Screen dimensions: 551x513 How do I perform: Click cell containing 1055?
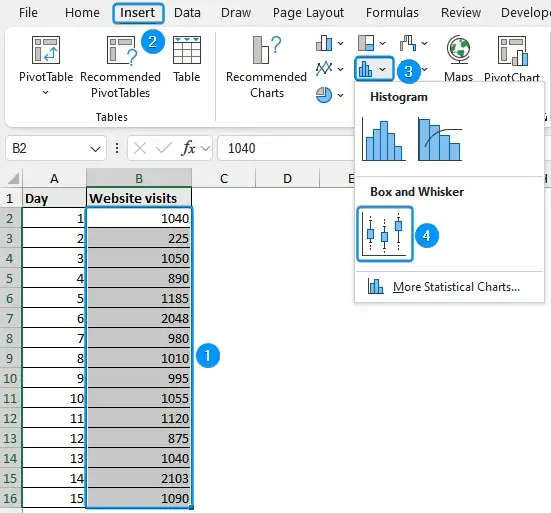[x=139, y=398]
